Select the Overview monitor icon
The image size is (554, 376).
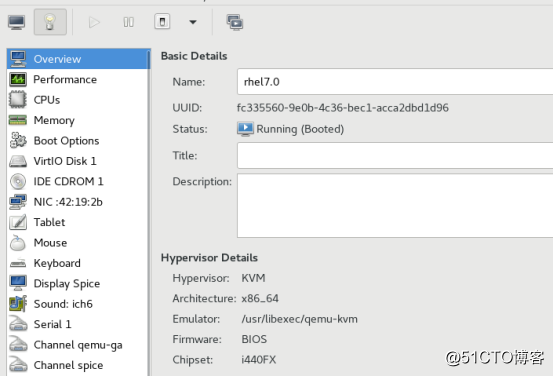18,59
